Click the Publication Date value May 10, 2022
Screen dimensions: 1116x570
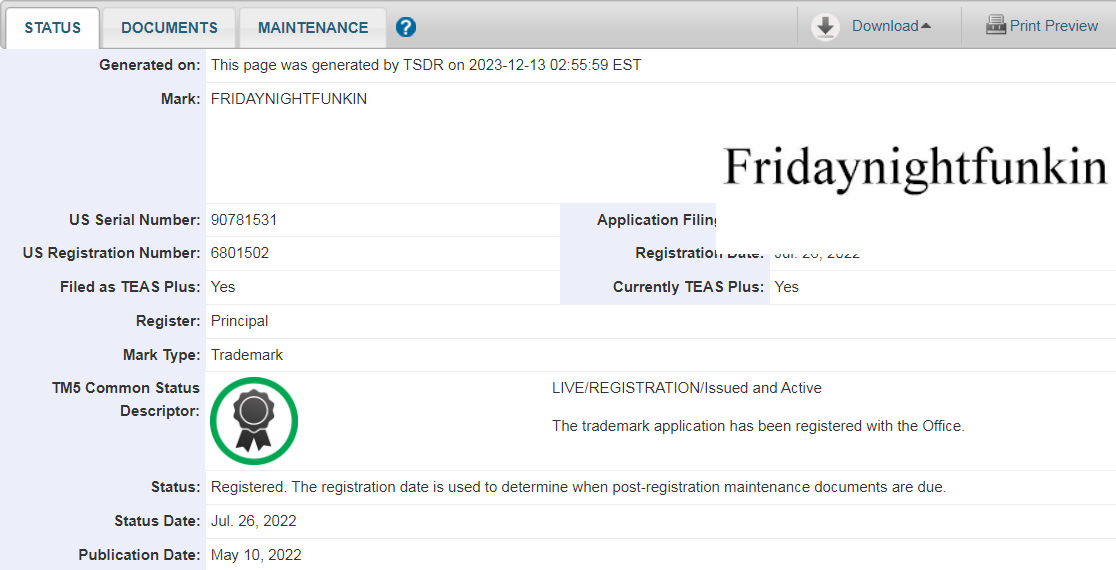click(x=256, y=555)
